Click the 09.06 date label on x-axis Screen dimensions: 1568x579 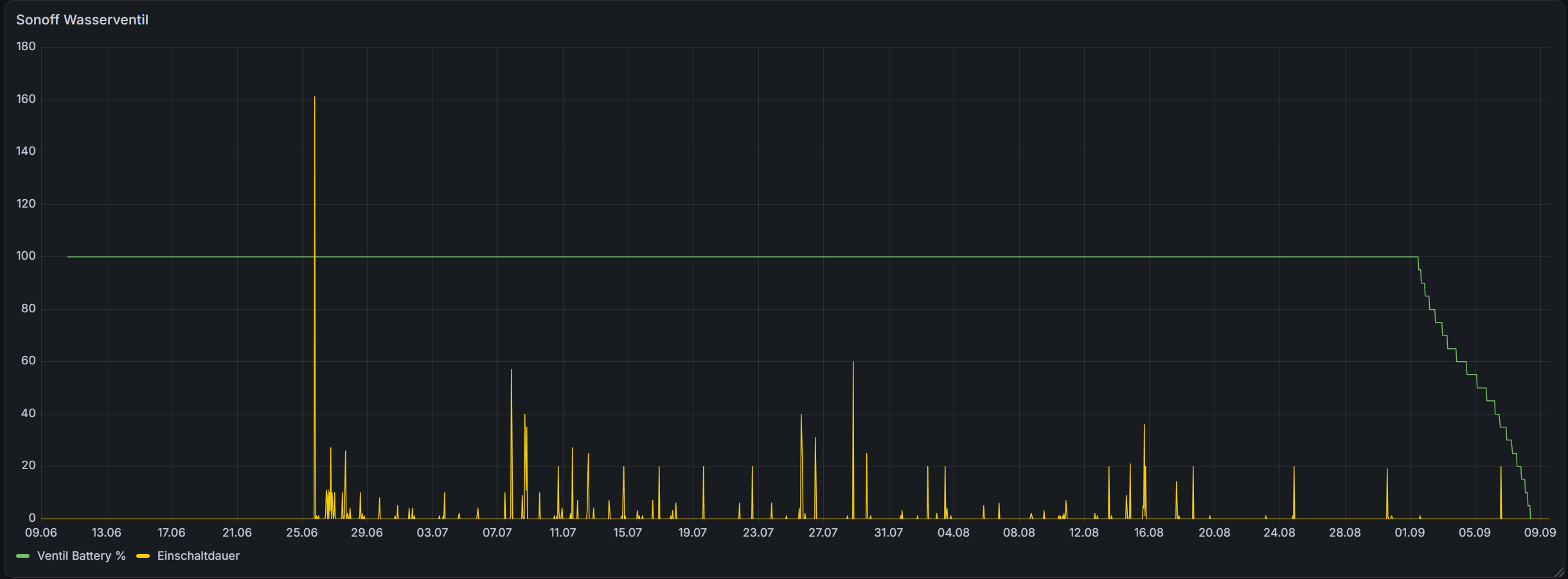click(x=41, y=533)
